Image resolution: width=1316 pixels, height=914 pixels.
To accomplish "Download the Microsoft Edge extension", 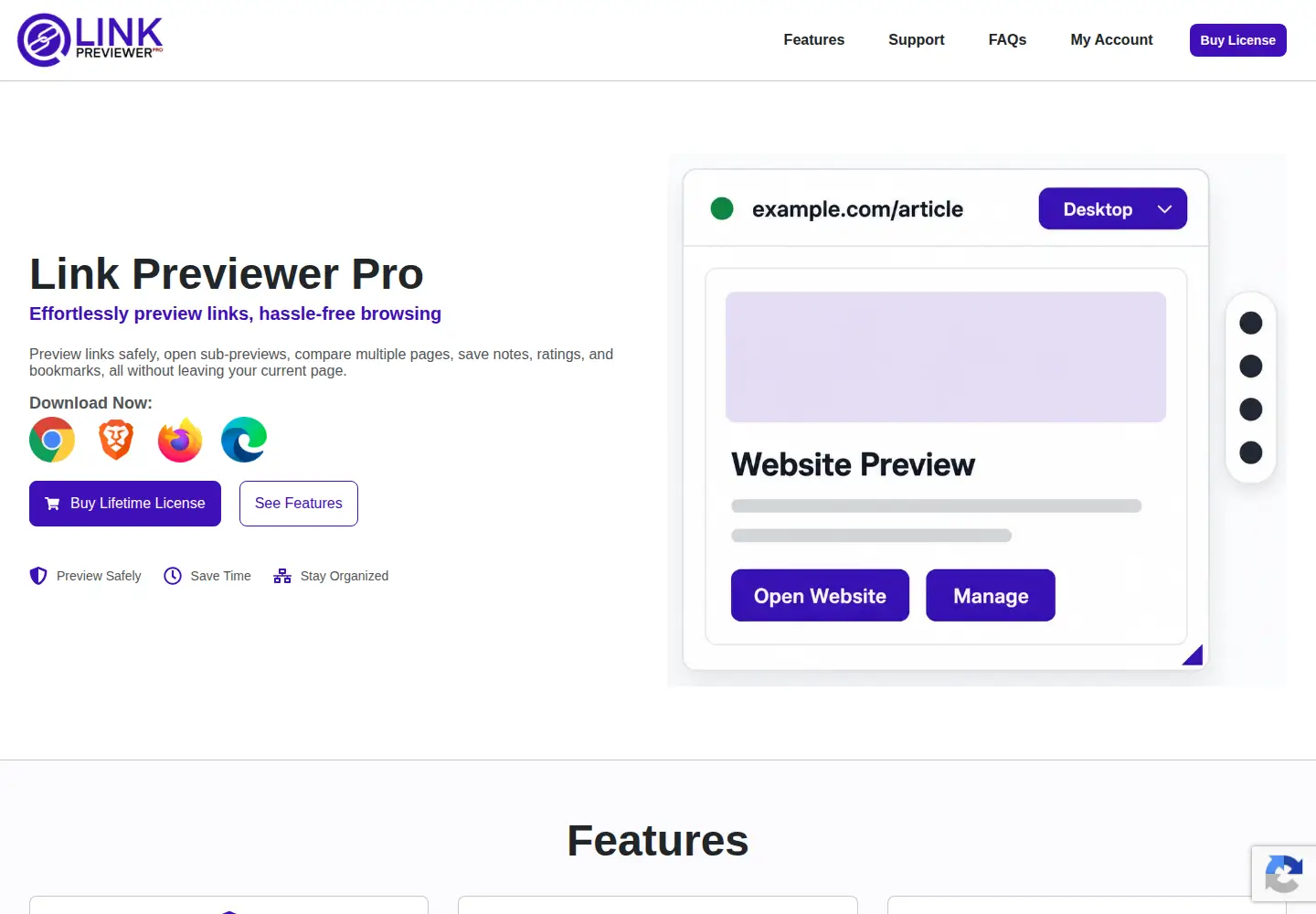I will (x=244, y=440).
